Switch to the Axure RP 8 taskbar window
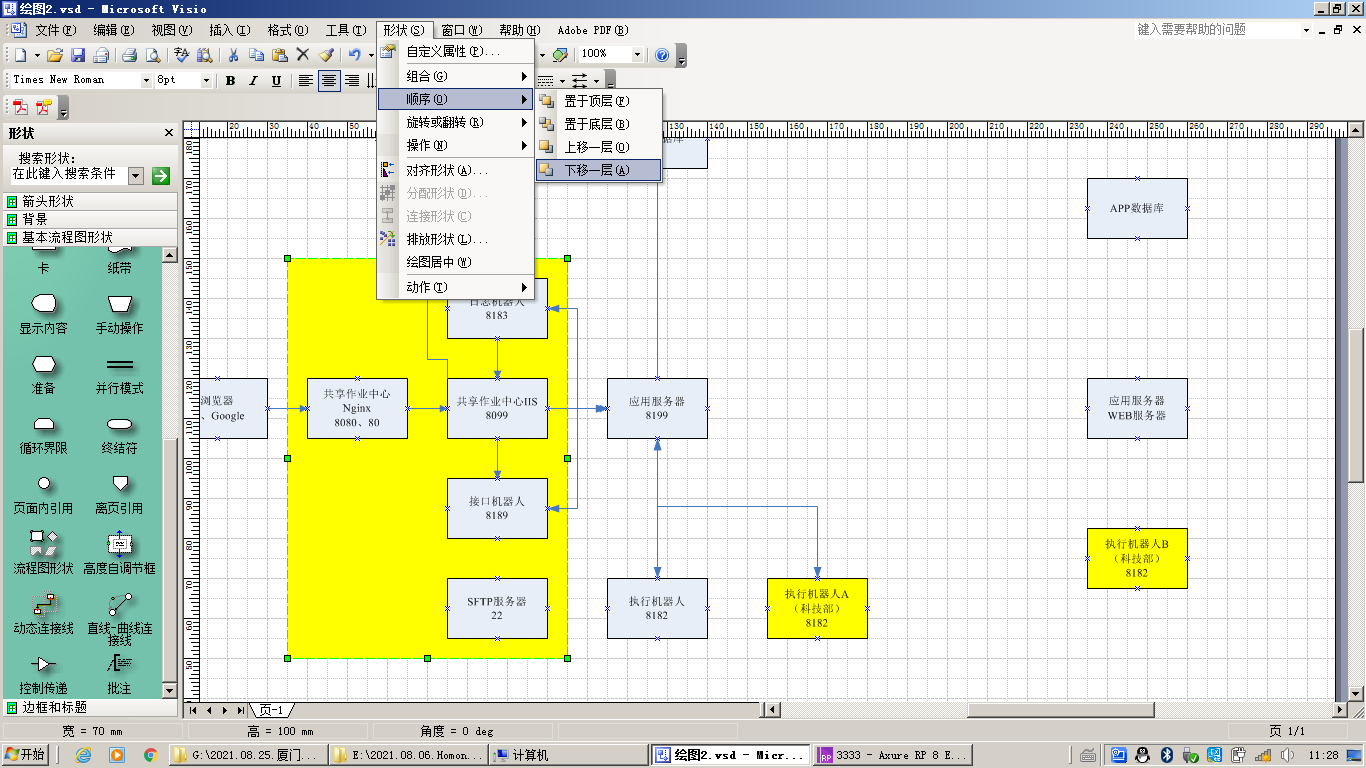1366x768 pixels. coord(893,755)
